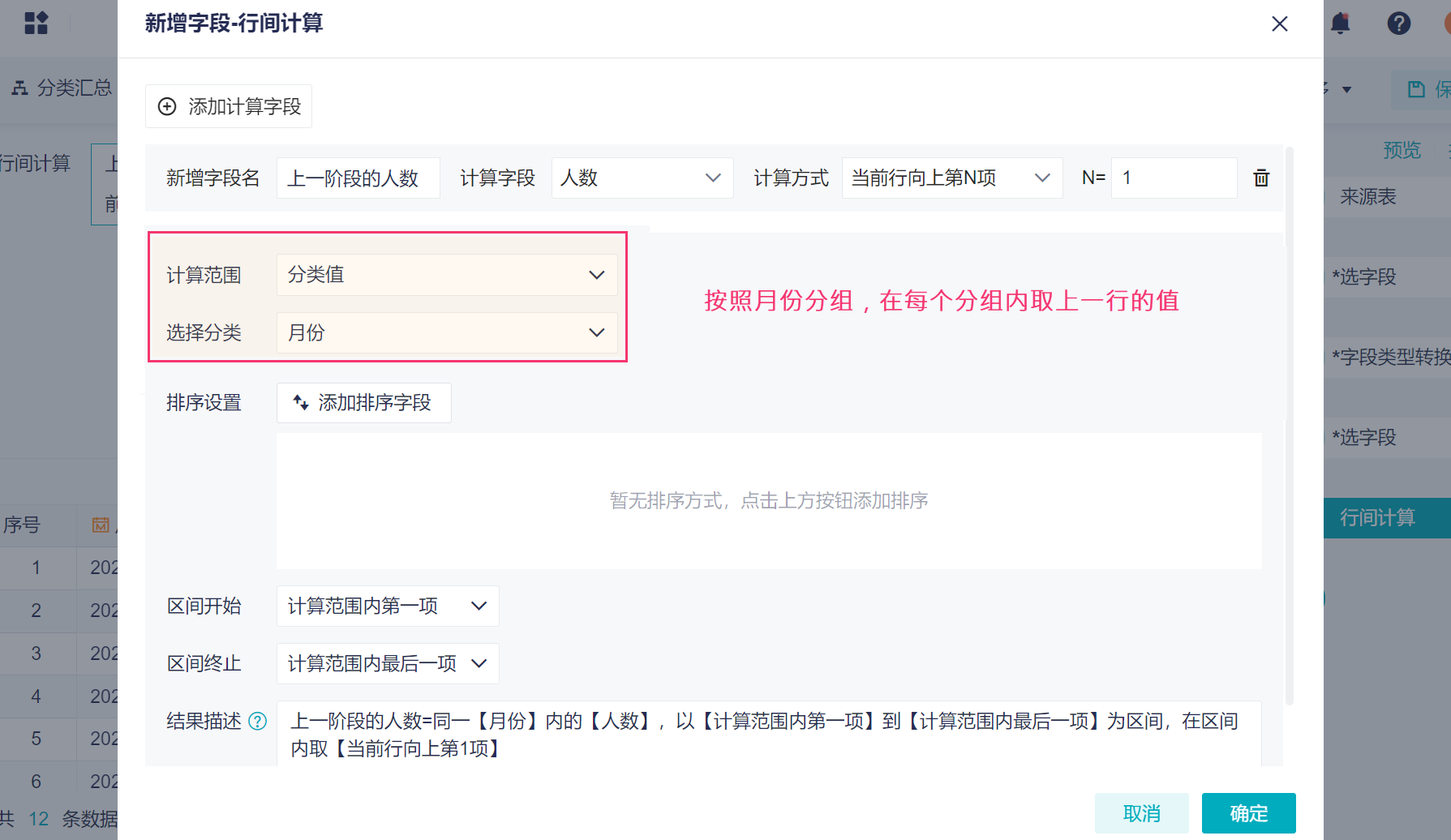Click the 新增字段名 input field
This screenshot has height=840, width=1451.
click(358, 178)
